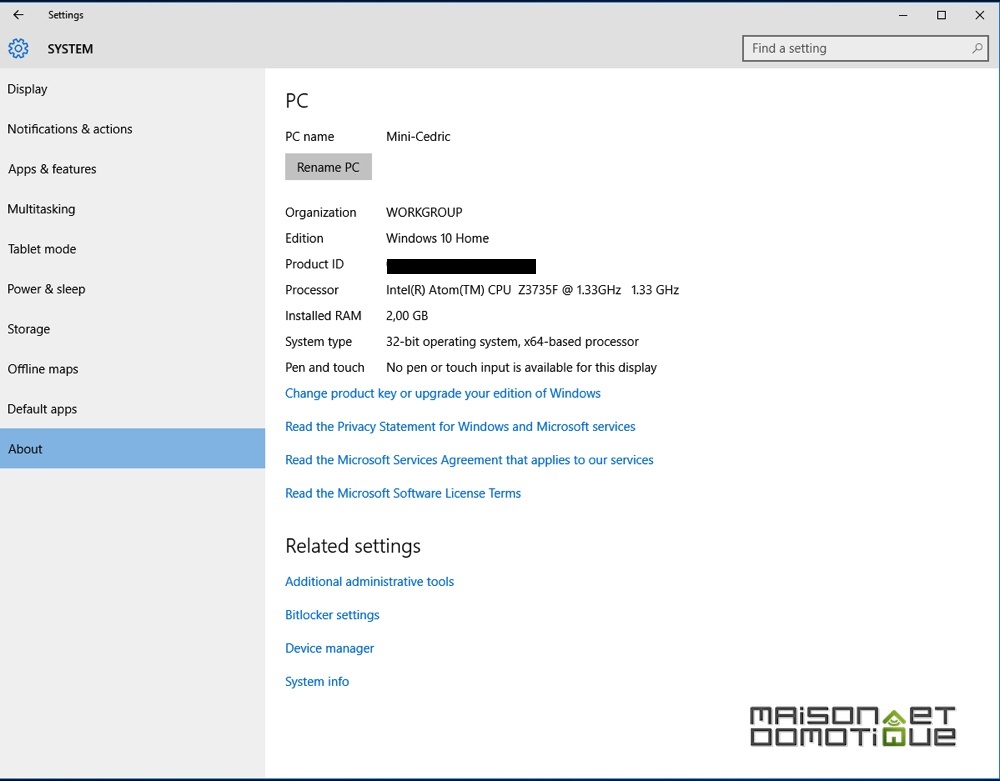Viewport: 1000px width, 781px height.
Task: Click the Related settings heading
Action: click(353, 546)
